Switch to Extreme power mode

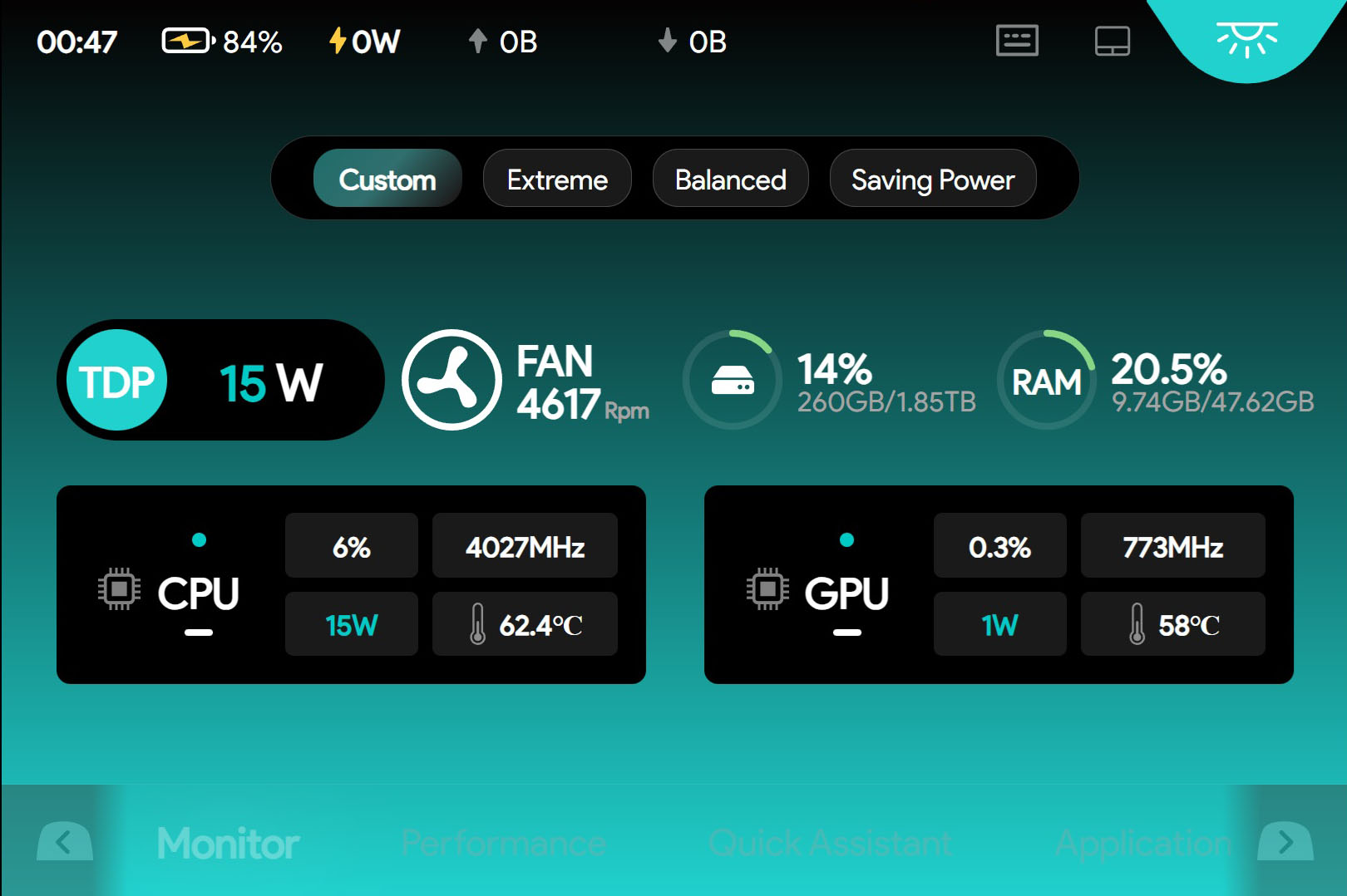click(557, 179)
